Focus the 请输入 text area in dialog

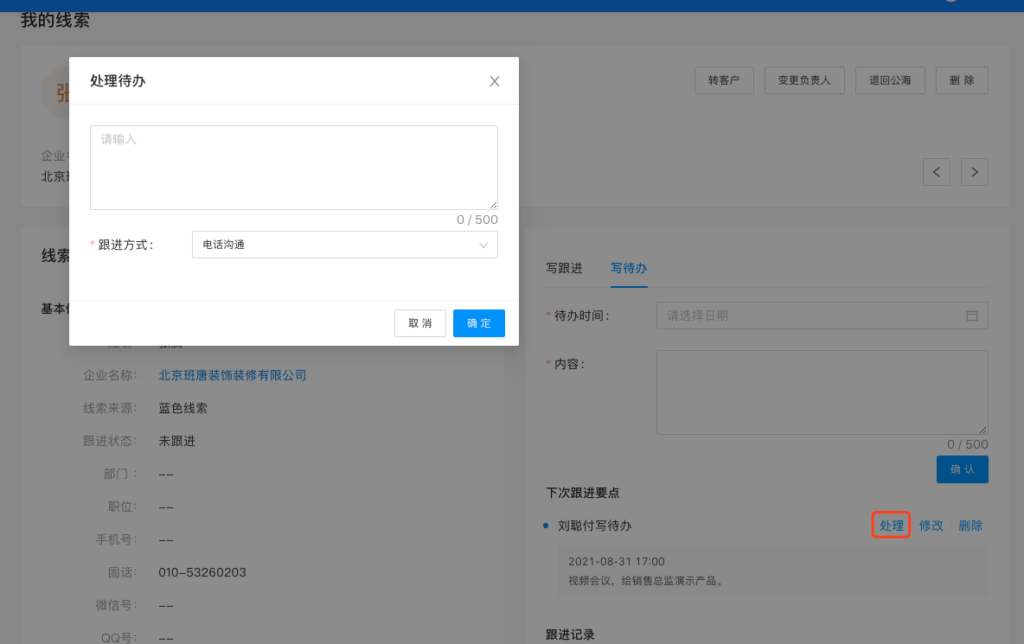(x=293, y=167)
